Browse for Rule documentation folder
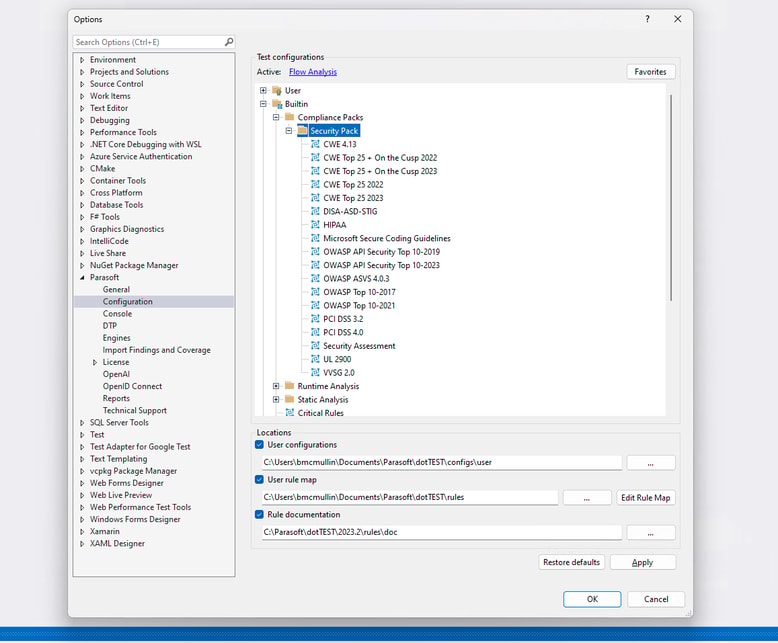 click(x=650, y=532)
